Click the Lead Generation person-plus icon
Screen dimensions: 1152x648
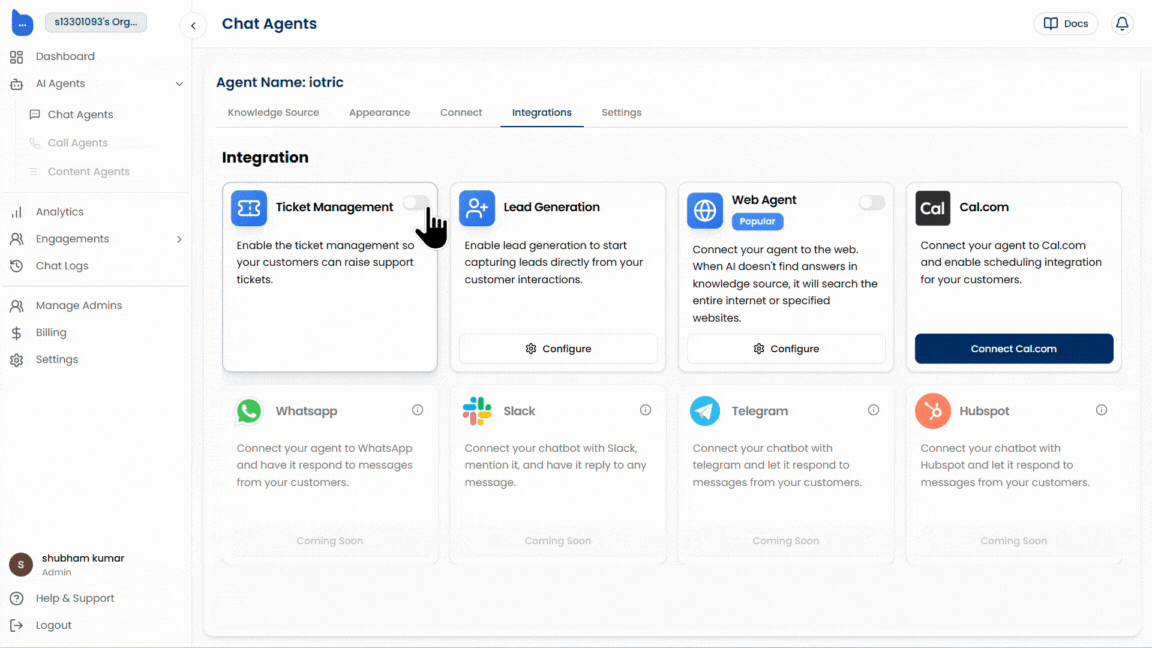click(x=476, y=208)
